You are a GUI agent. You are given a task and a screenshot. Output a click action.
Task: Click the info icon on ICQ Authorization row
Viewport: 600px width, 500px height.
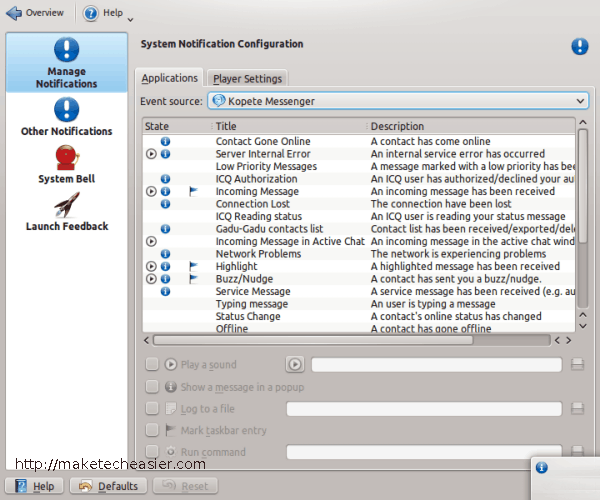(x=165, y=179)
